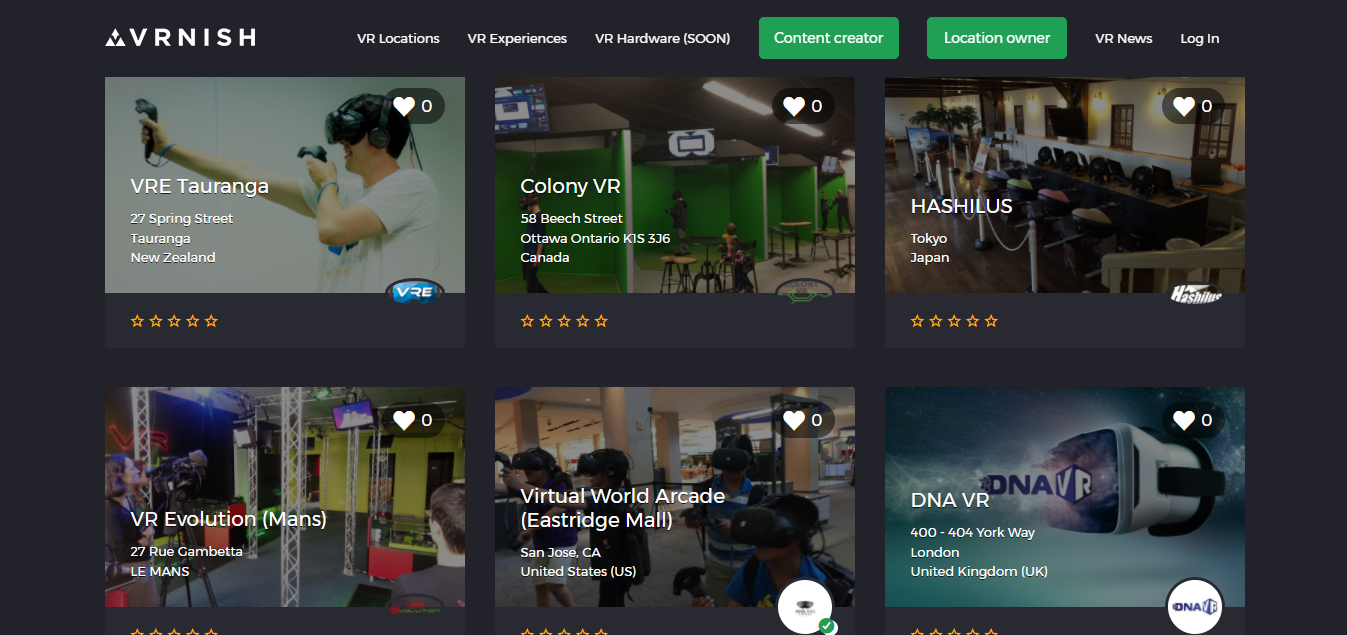This screenshot has width=1347, height=635.
Task: Open VR Hardware (SOON) menu item
Action: point(662,38)
